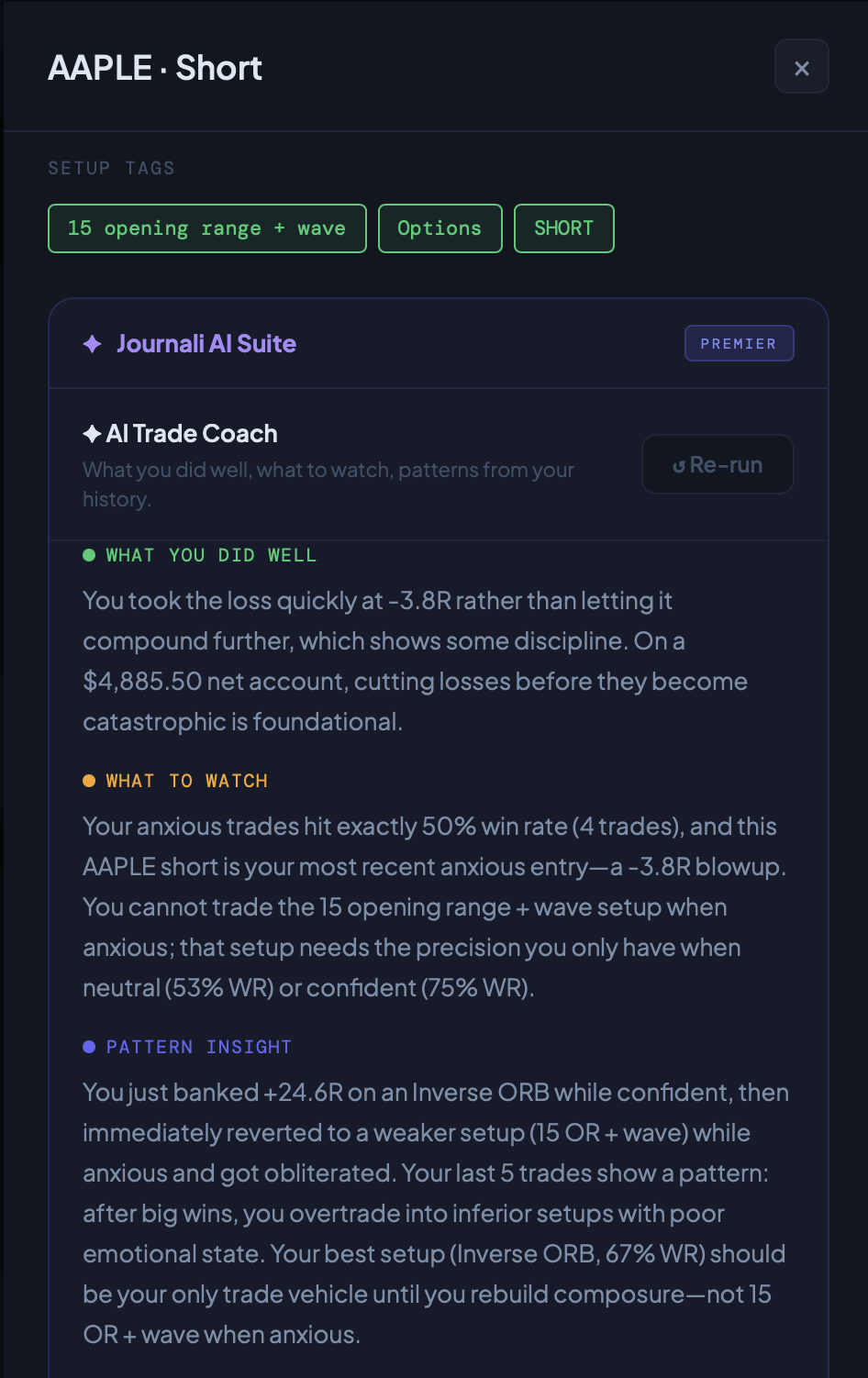Close the AAPLE Short panel

tap(801, 67)
